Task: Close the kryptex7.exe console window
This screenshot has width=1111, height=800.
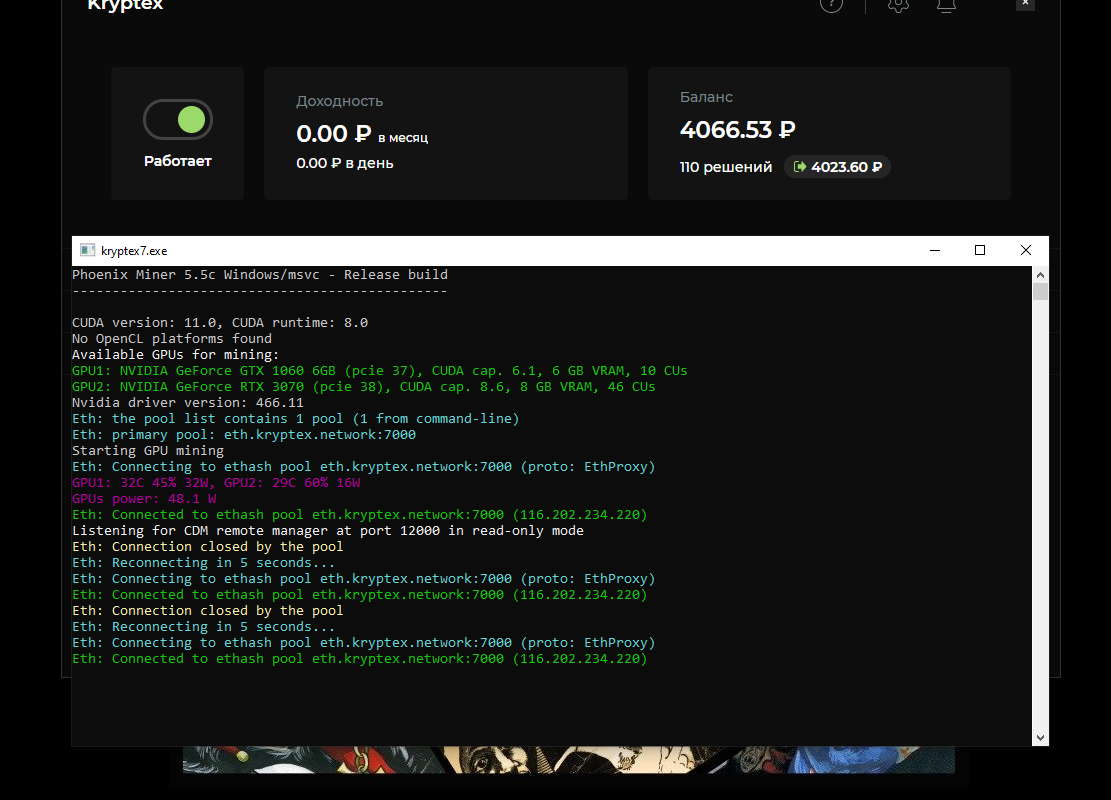Action: tap(1025, 250)
